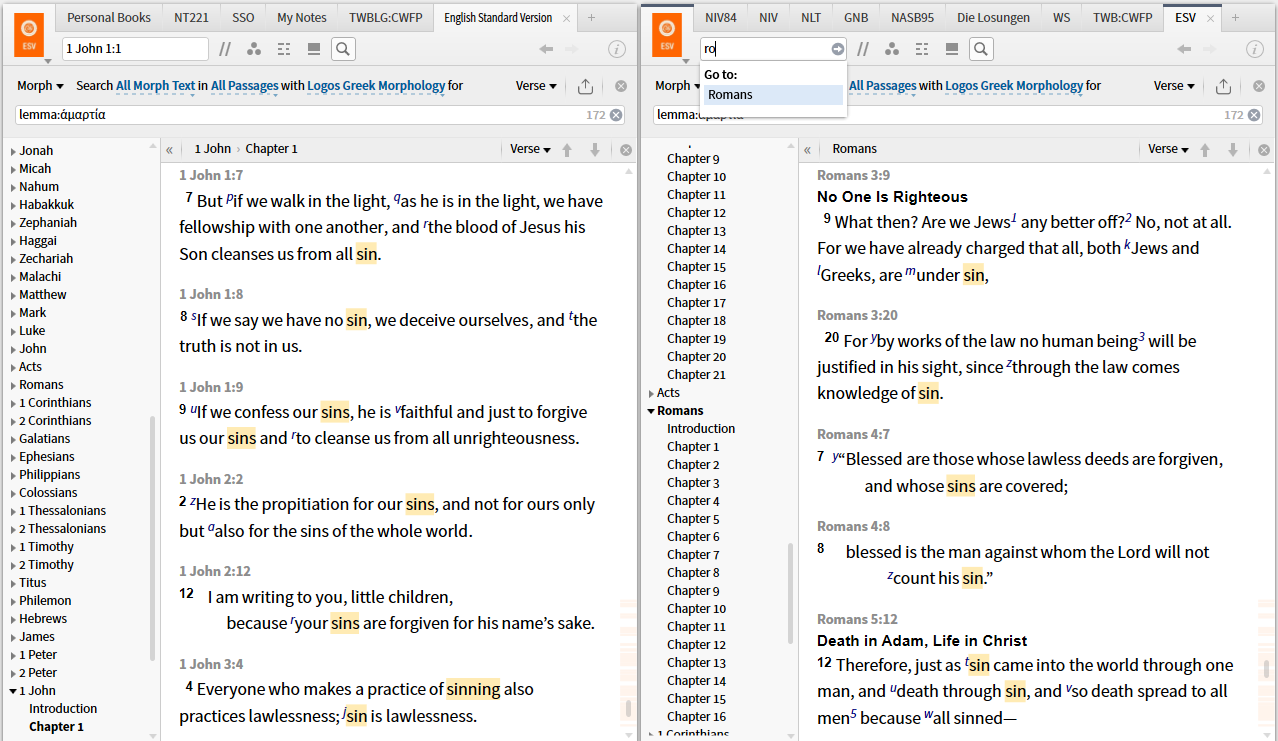Click Logos Greek Morphology link in right panel
1278x741 pixels.
click(1014, 86)
